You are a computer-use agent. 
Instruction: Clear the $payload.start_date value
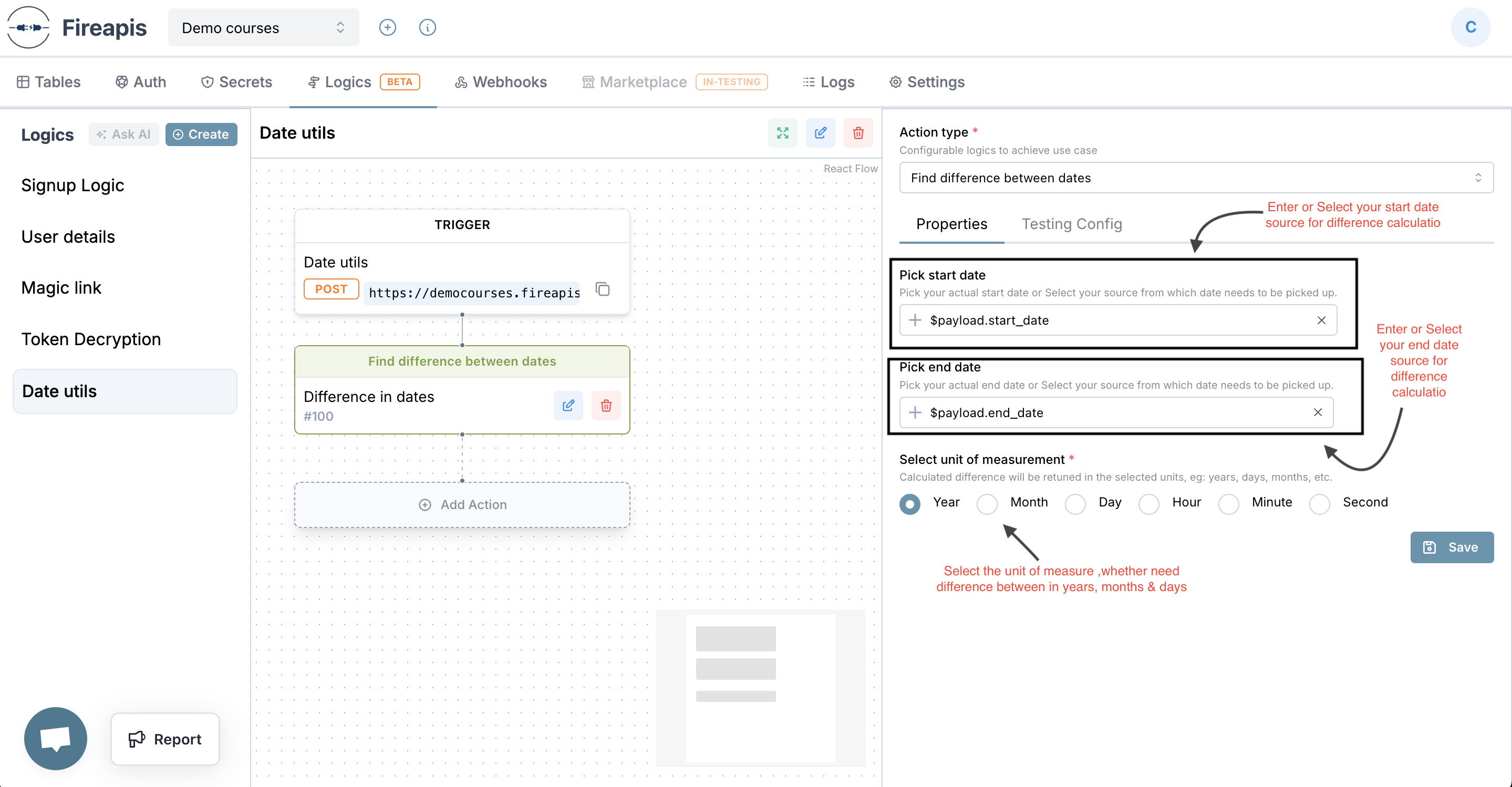1321,320
